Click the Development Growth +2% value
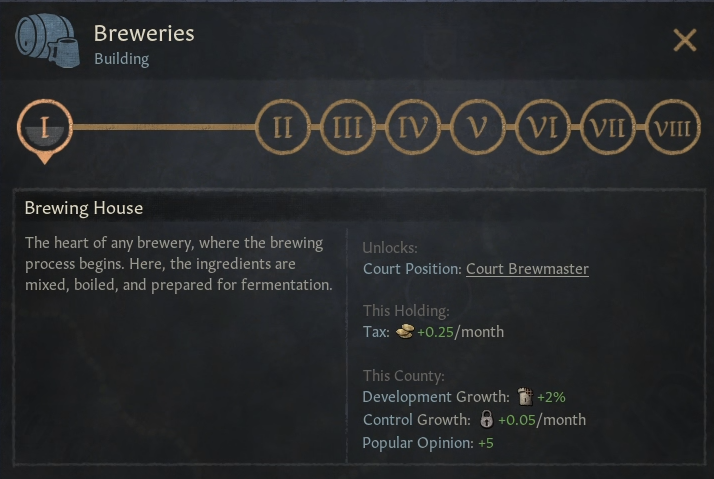This screenshot has width=714, height=479. pos(551,397)
